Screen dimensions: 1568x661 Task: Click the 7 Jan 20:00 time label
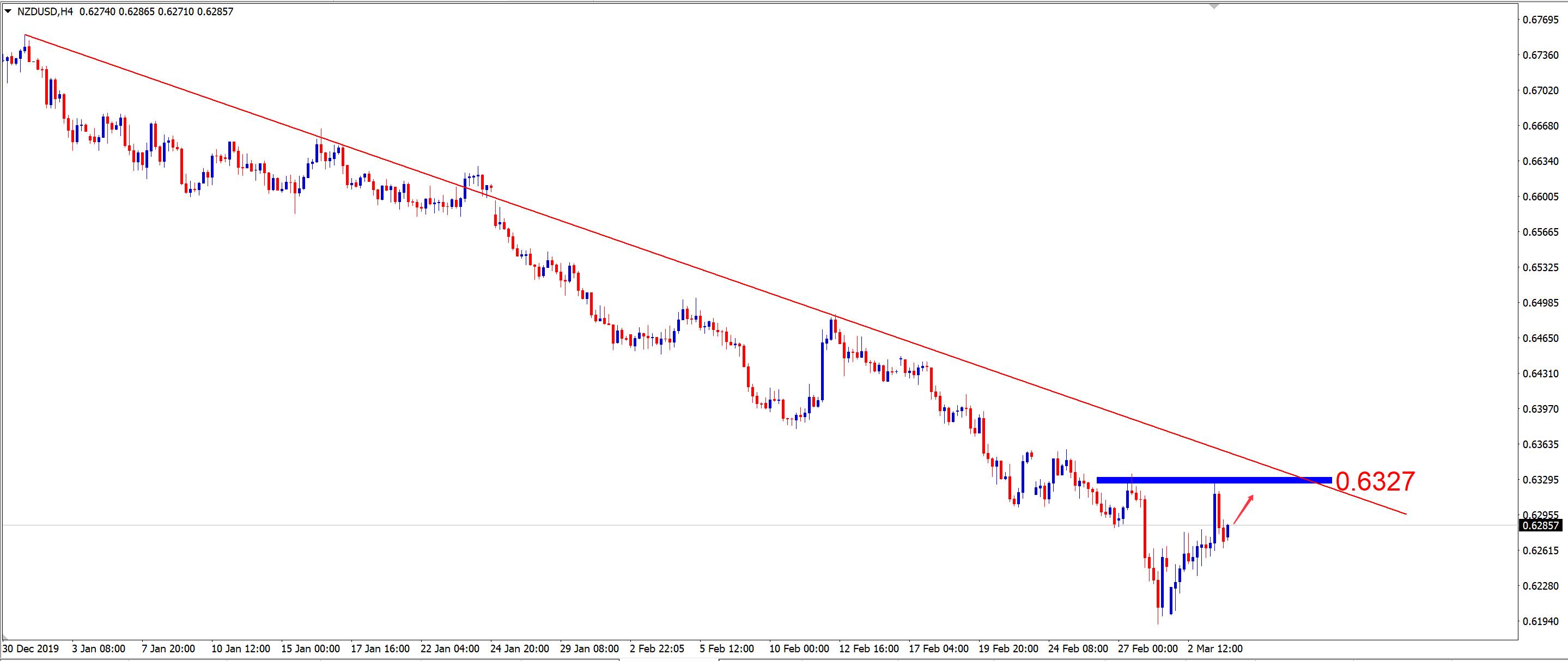168,648
